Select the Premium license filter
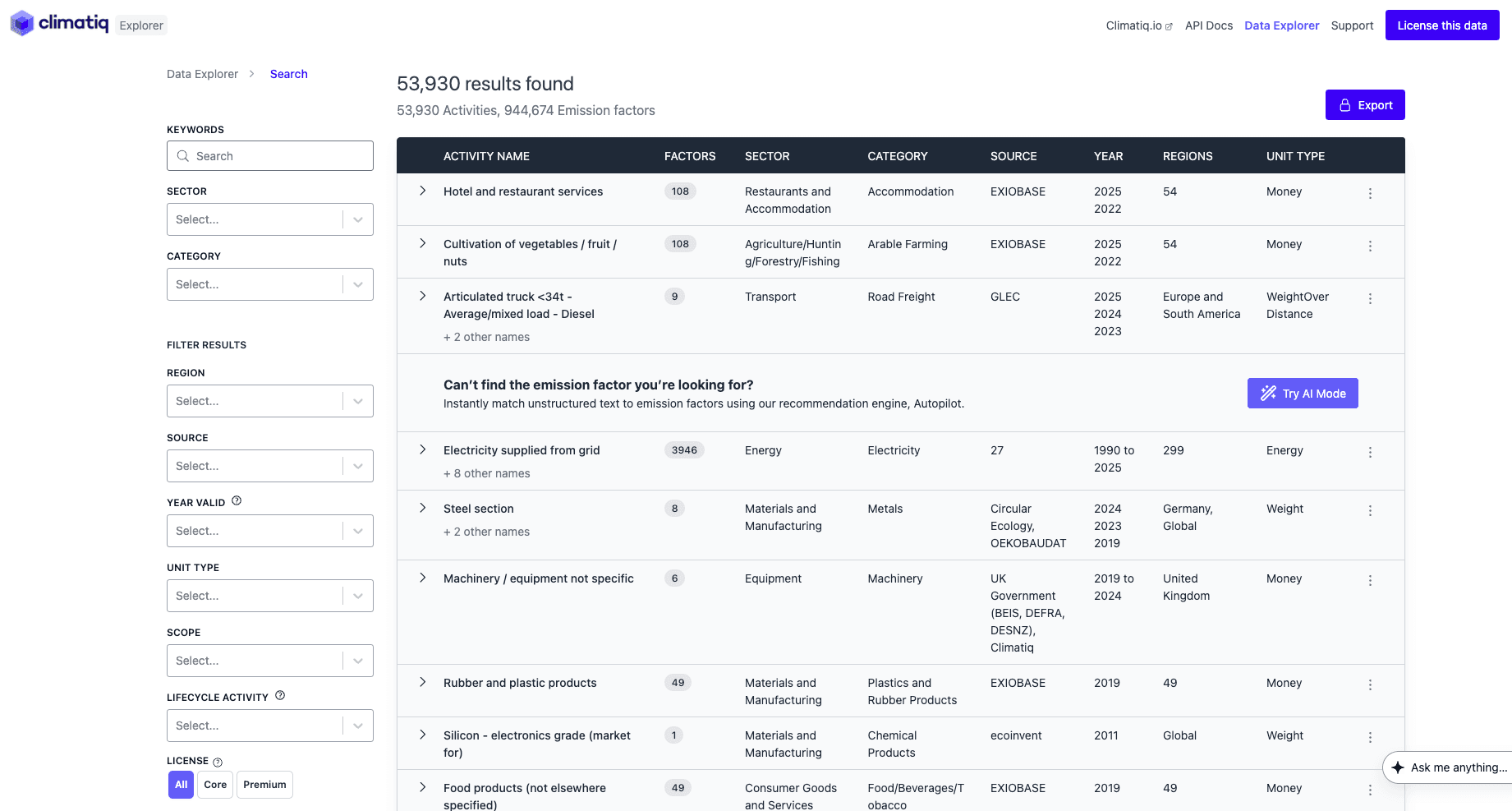 (264, 785)
